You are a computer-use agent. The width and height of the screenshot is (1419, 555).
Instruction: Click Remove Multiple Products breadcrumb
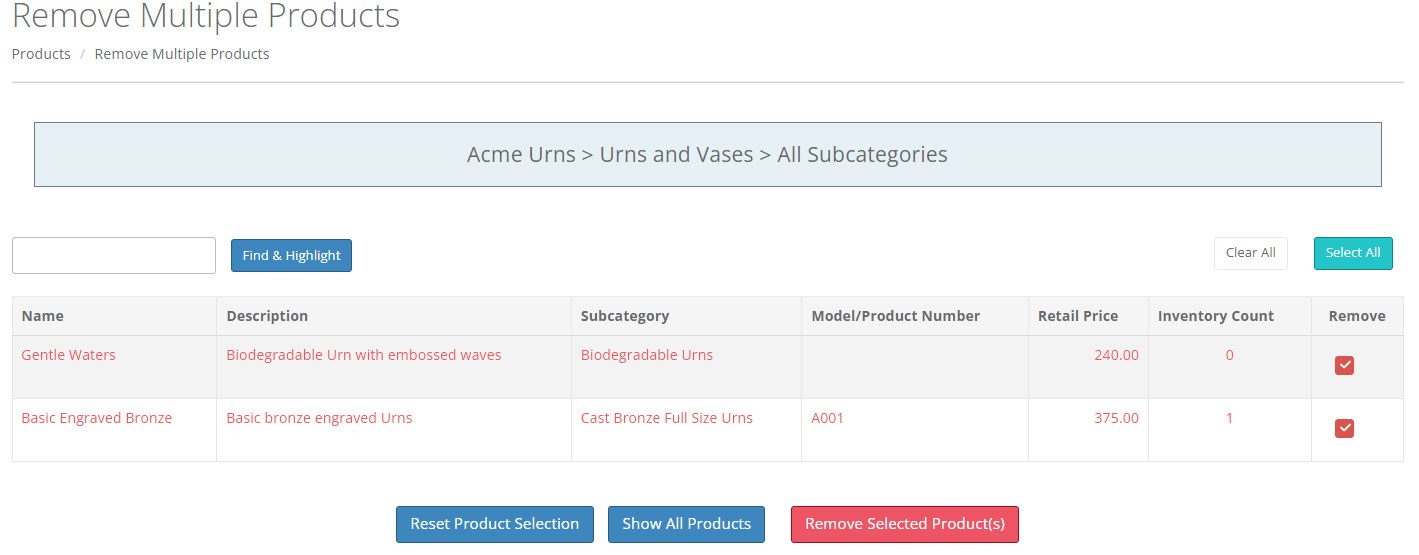click(182, 54)
